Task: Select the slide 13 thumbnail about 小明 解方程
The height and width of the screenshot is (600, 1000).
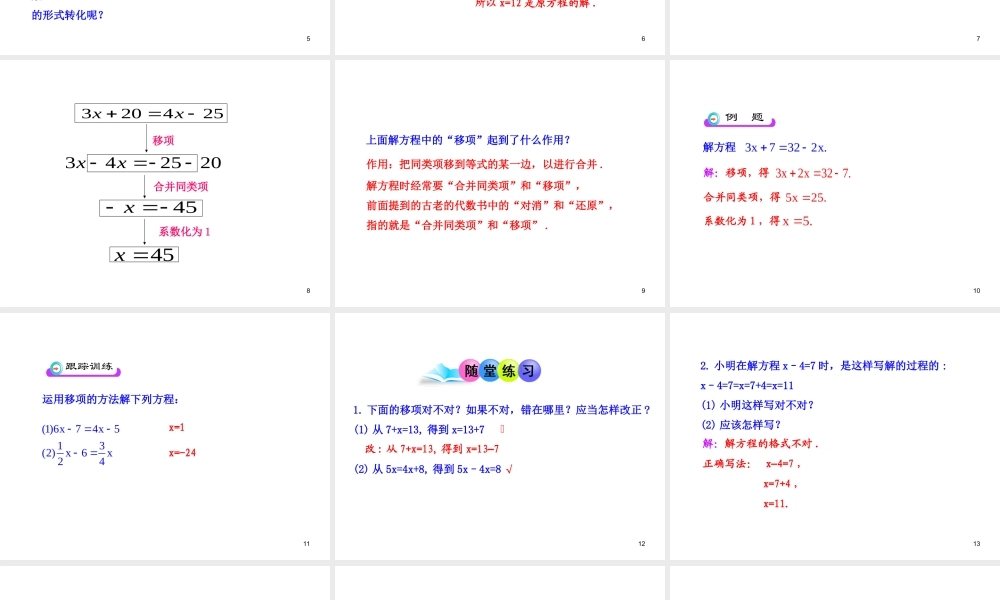Action: [834, 436]
